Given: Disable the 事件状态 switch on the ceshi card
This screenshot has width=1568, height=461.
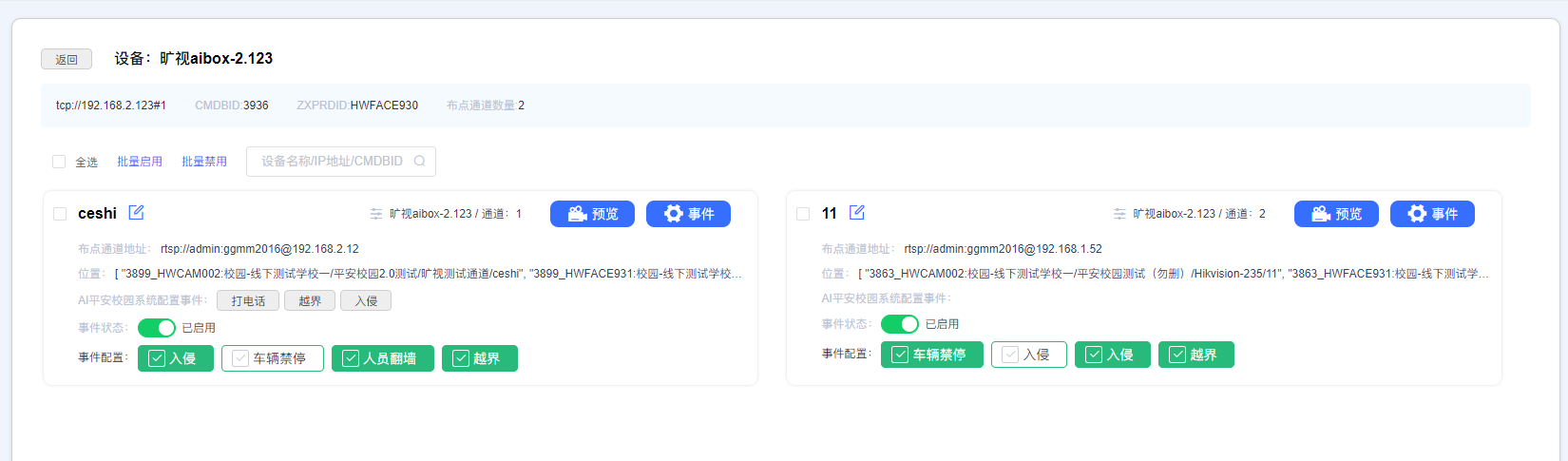Looking at the screenshot, I should tap(157, 328).
